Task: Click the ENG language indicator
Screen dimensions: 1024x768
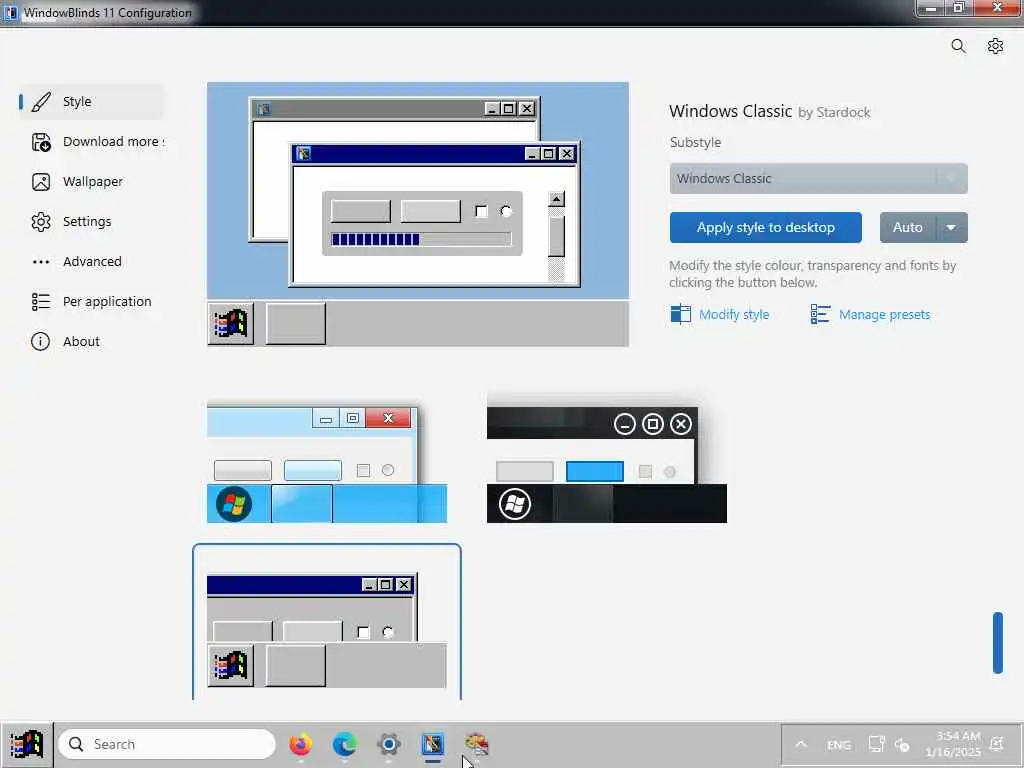Action: coord(839,744)
